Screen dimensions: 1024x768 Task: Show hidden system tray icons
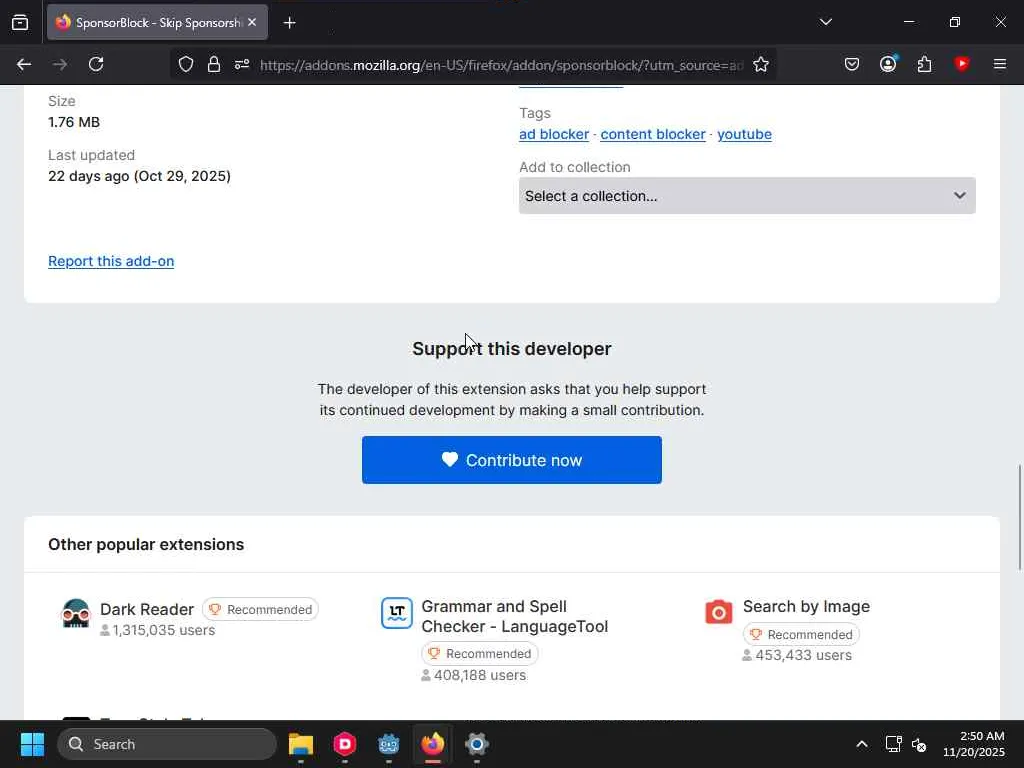coord(862,744)
